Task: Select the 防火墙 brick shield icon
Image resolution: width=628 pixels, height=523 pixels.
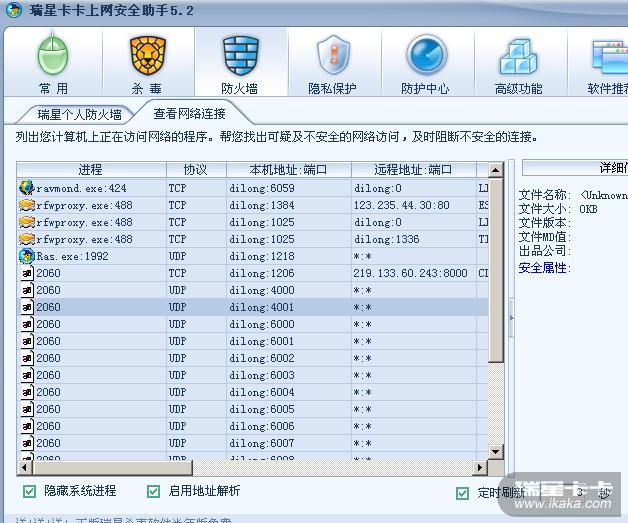Action: pos(241,55)
